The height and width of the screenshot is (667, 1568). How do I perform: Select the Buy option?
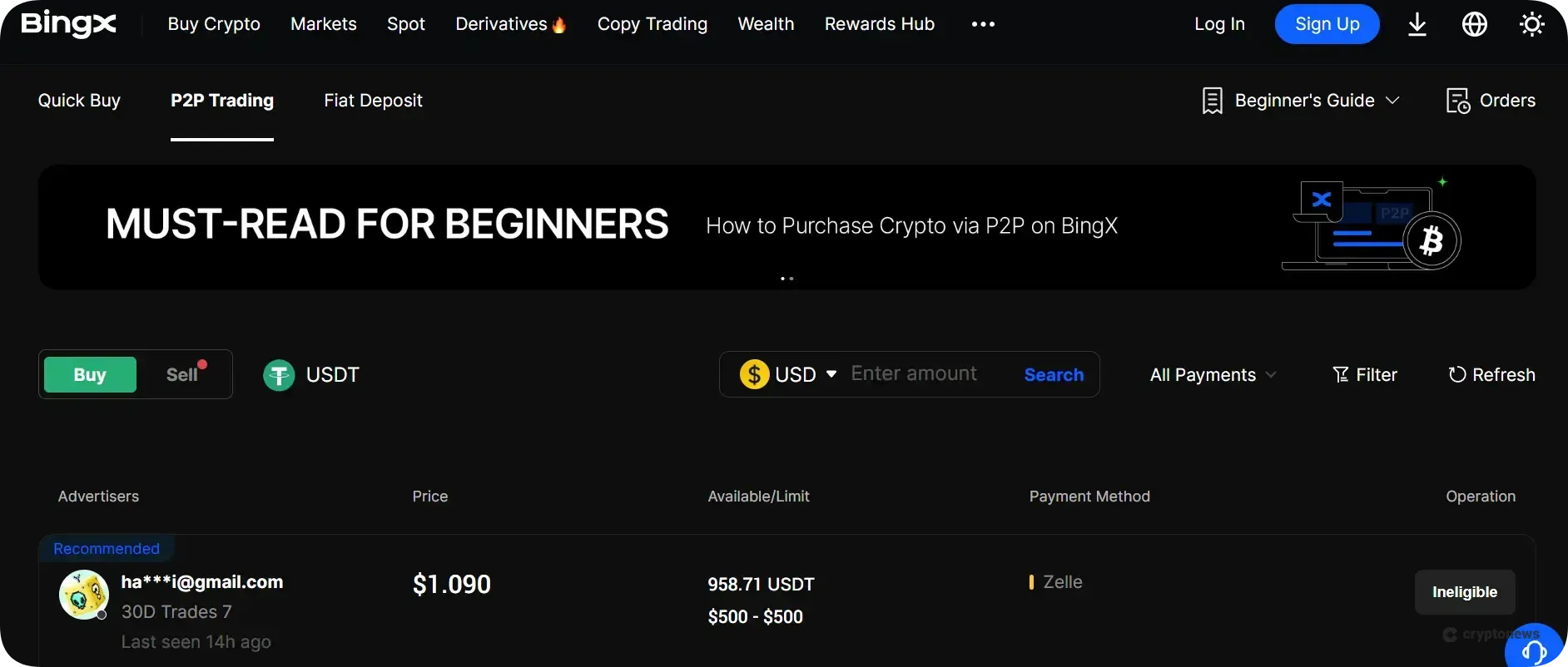tap(89, 374)
